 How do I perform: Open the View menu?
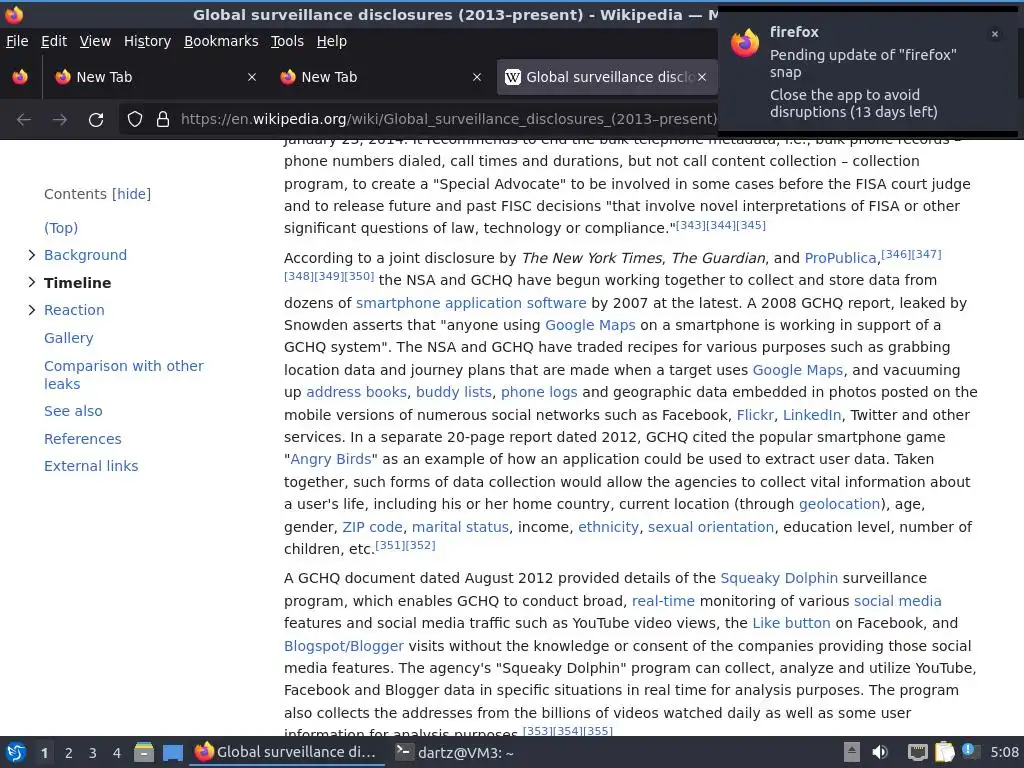pyautogui.click(x=95, y=41)
